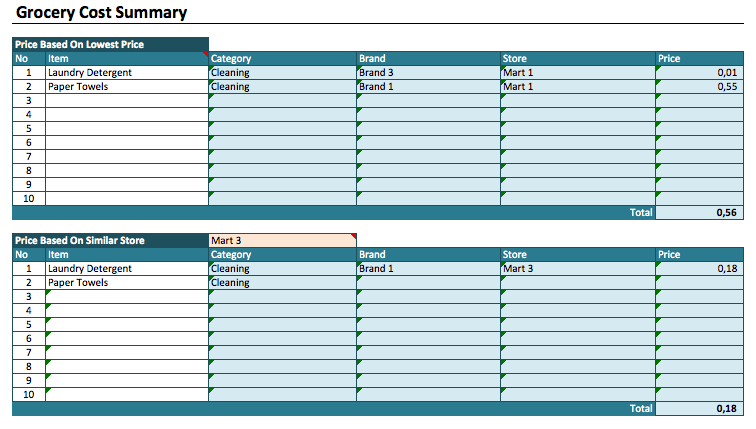The height and width of the screenshot is (429, 756).
Task: Click No header in Lowest Price table
Action: click(29, 59)
